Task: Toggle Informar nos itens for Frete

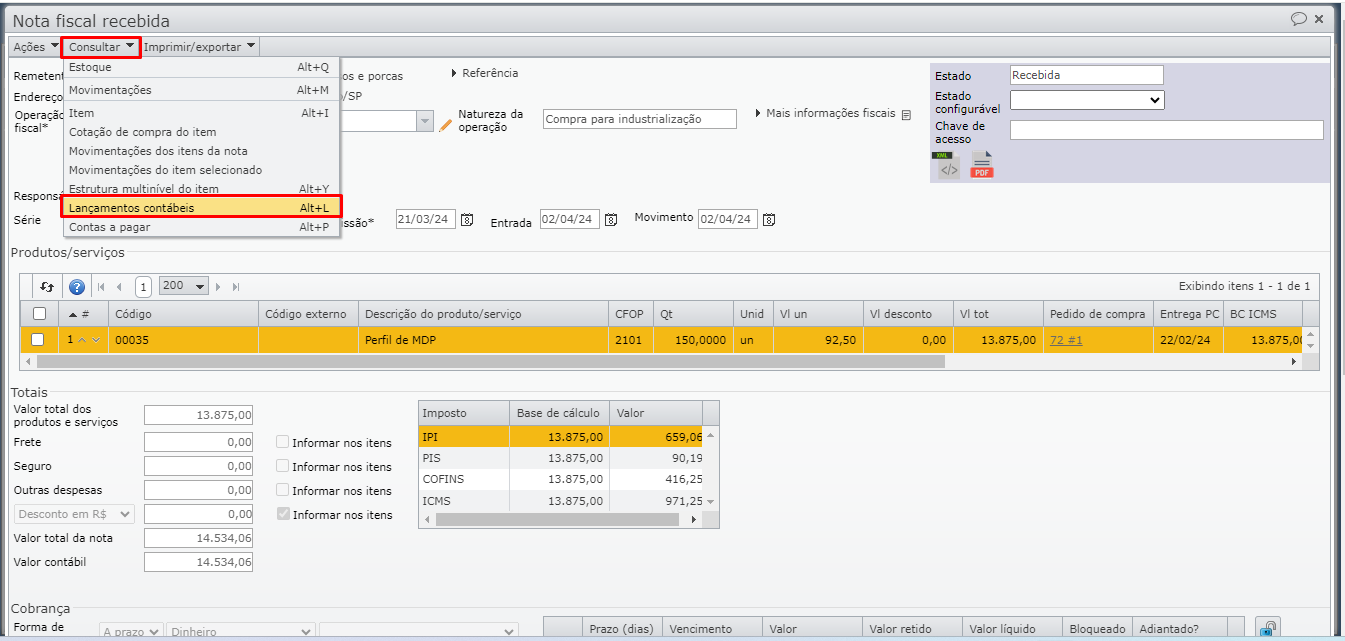Action: [x=282, y=442]
